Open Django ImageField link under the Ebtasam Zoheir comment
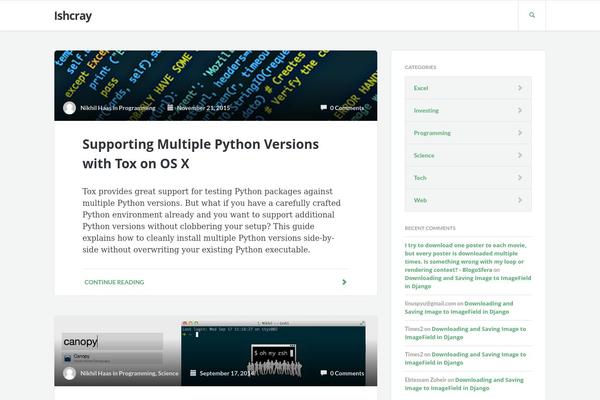 [x=464, y=384]
